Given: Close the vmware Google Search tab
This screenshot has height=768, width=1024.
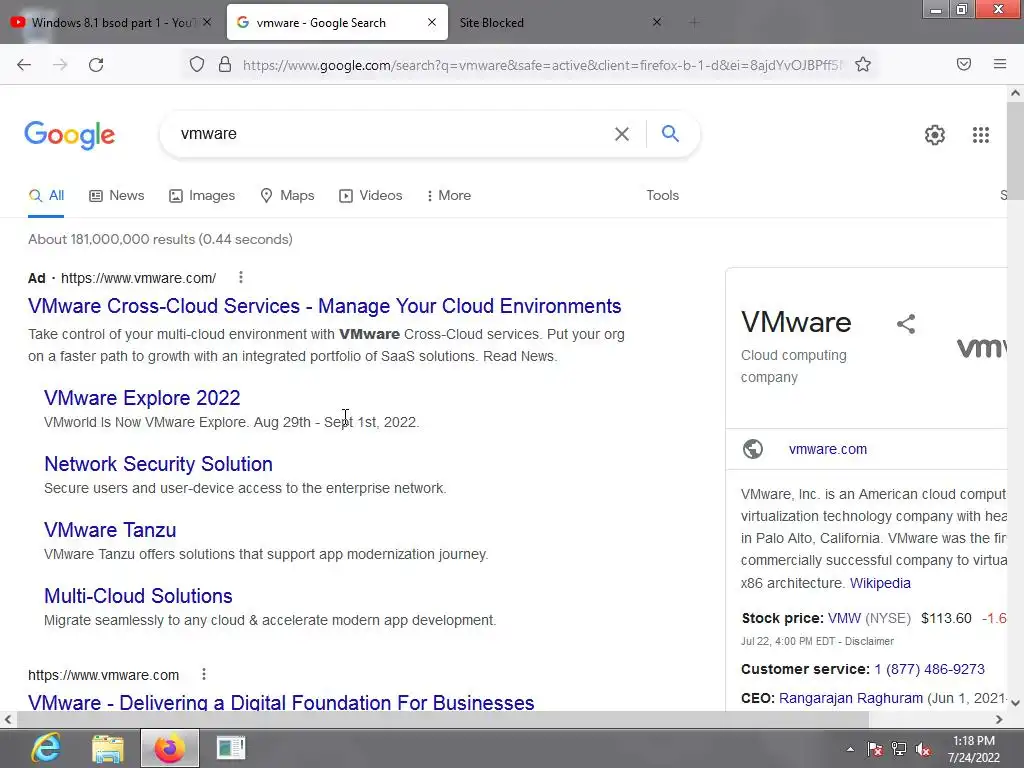Looking at the screenshot, I should [x=432, y=22].
